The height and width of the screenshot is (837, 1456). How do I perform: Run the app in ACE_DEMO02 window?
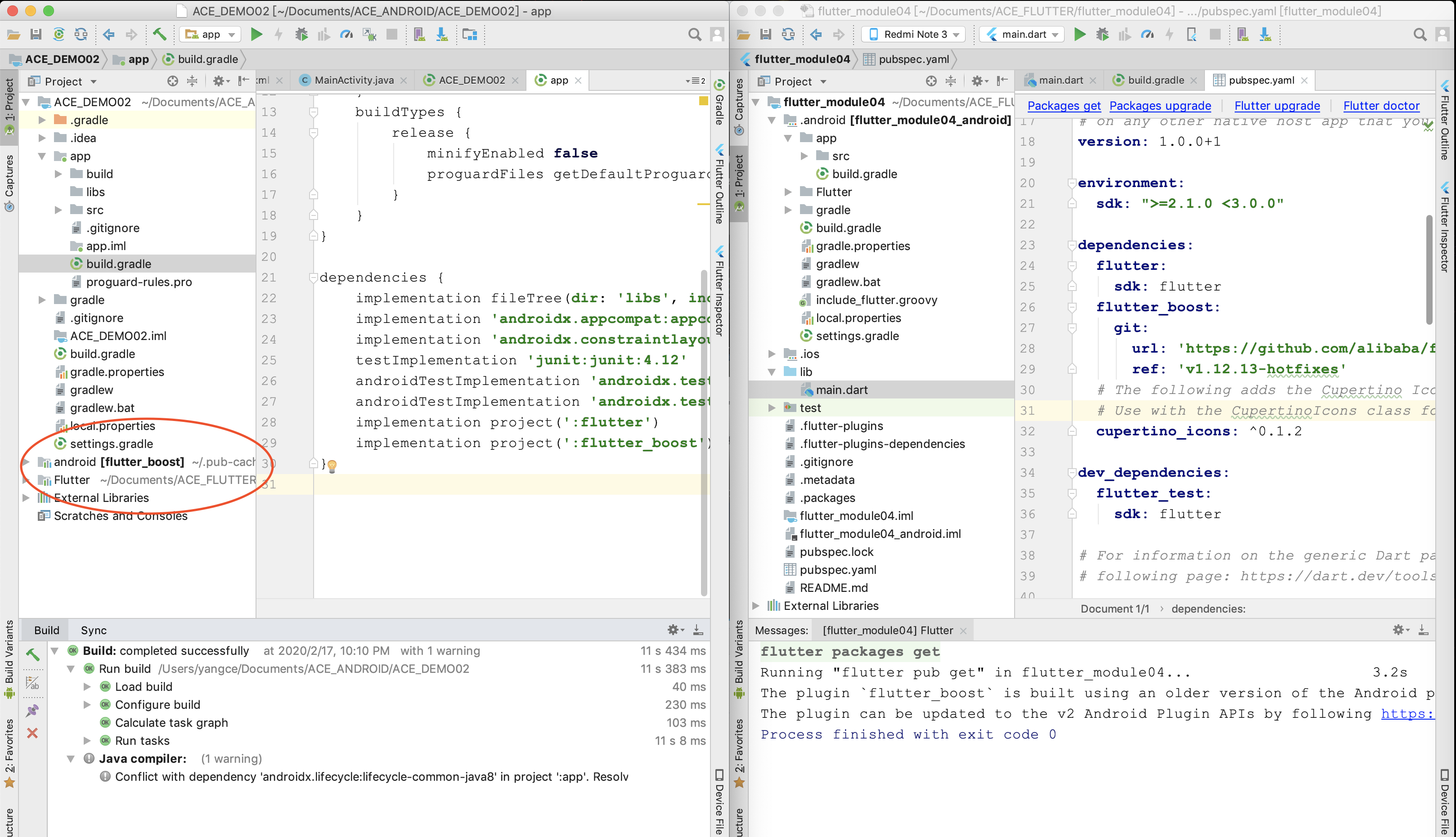click(x=256, y=35)
